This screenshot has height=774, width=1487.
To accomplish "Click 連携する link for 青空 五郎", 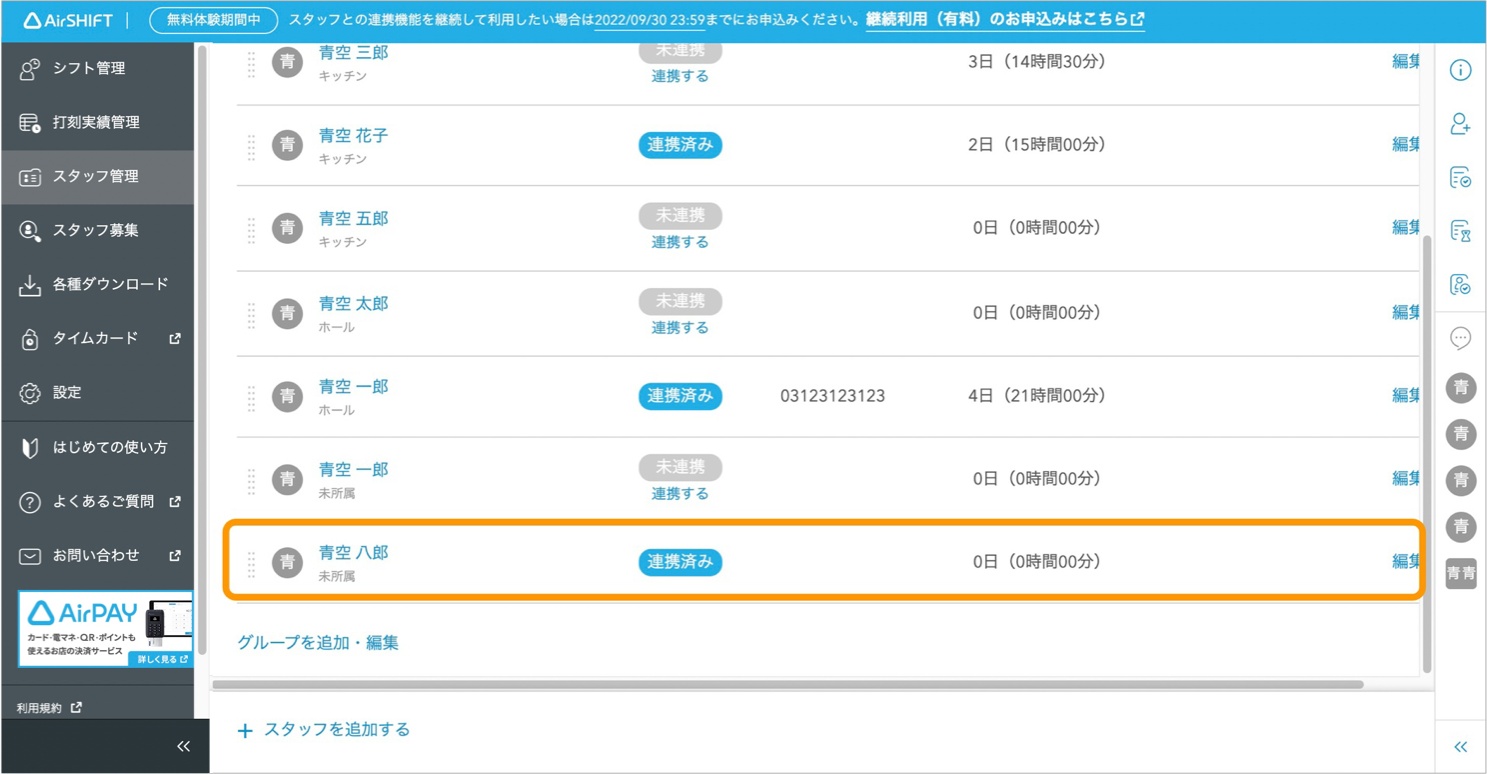I will 680,242.
